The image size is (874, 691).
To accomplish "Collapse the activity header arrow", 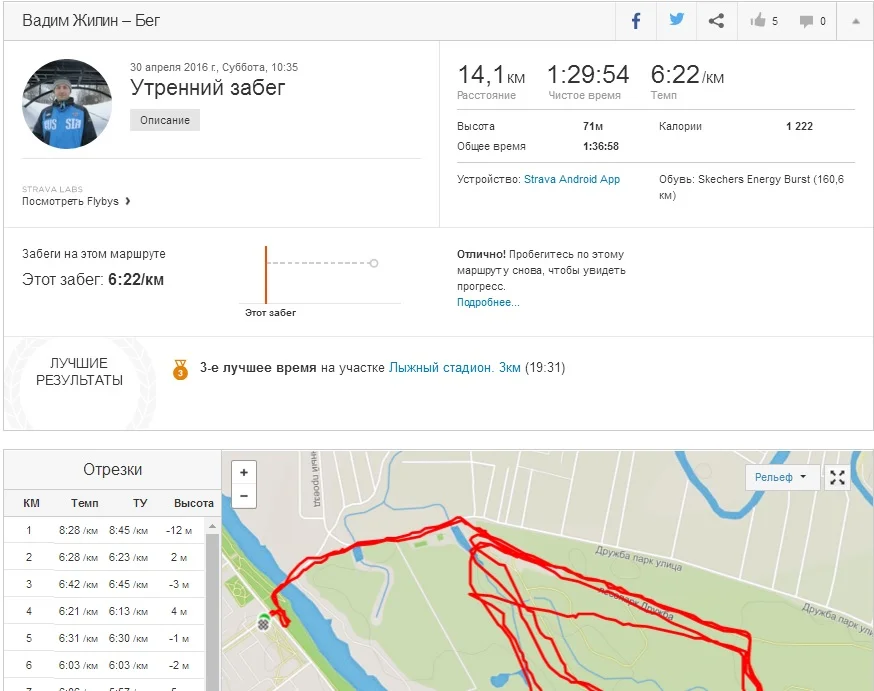I will [x=856, y=21].
